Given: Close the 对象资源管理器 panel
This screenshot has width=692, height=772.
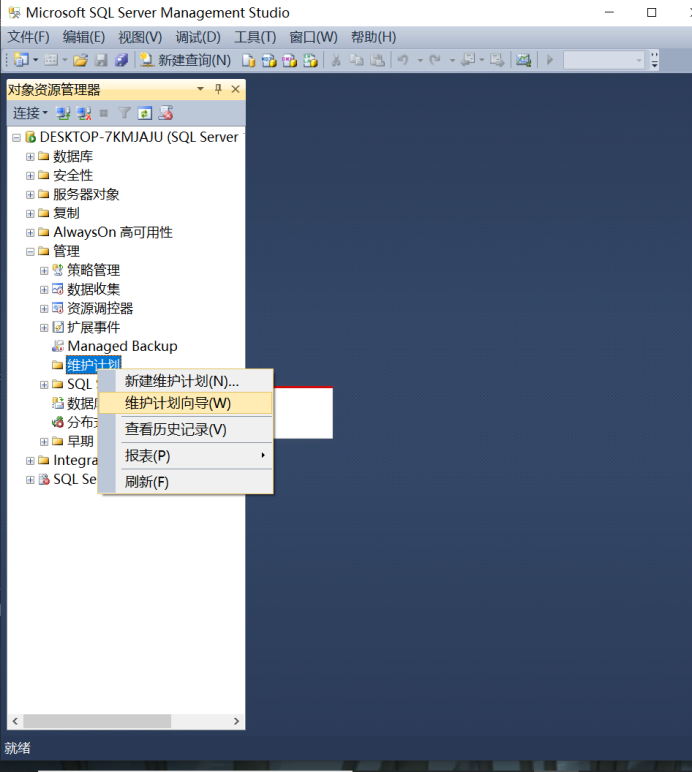Looking at the screenshot, I should click(x=236, y=89).
